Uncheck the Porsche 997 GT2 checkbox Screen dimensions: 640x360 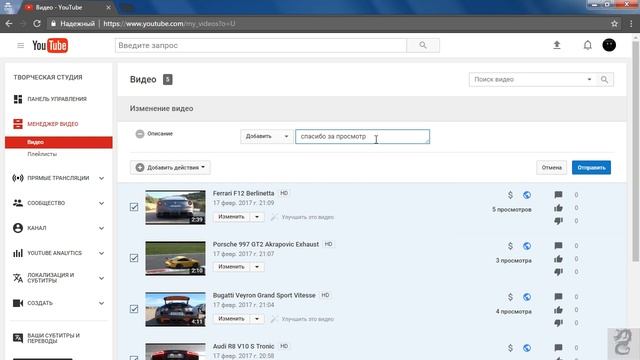point(134,258)
